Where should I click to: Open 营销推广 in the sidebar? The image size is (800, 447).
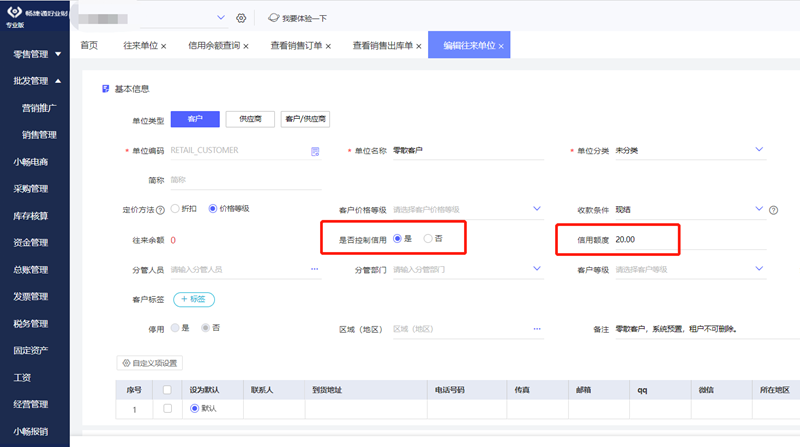tap(39, 108)
